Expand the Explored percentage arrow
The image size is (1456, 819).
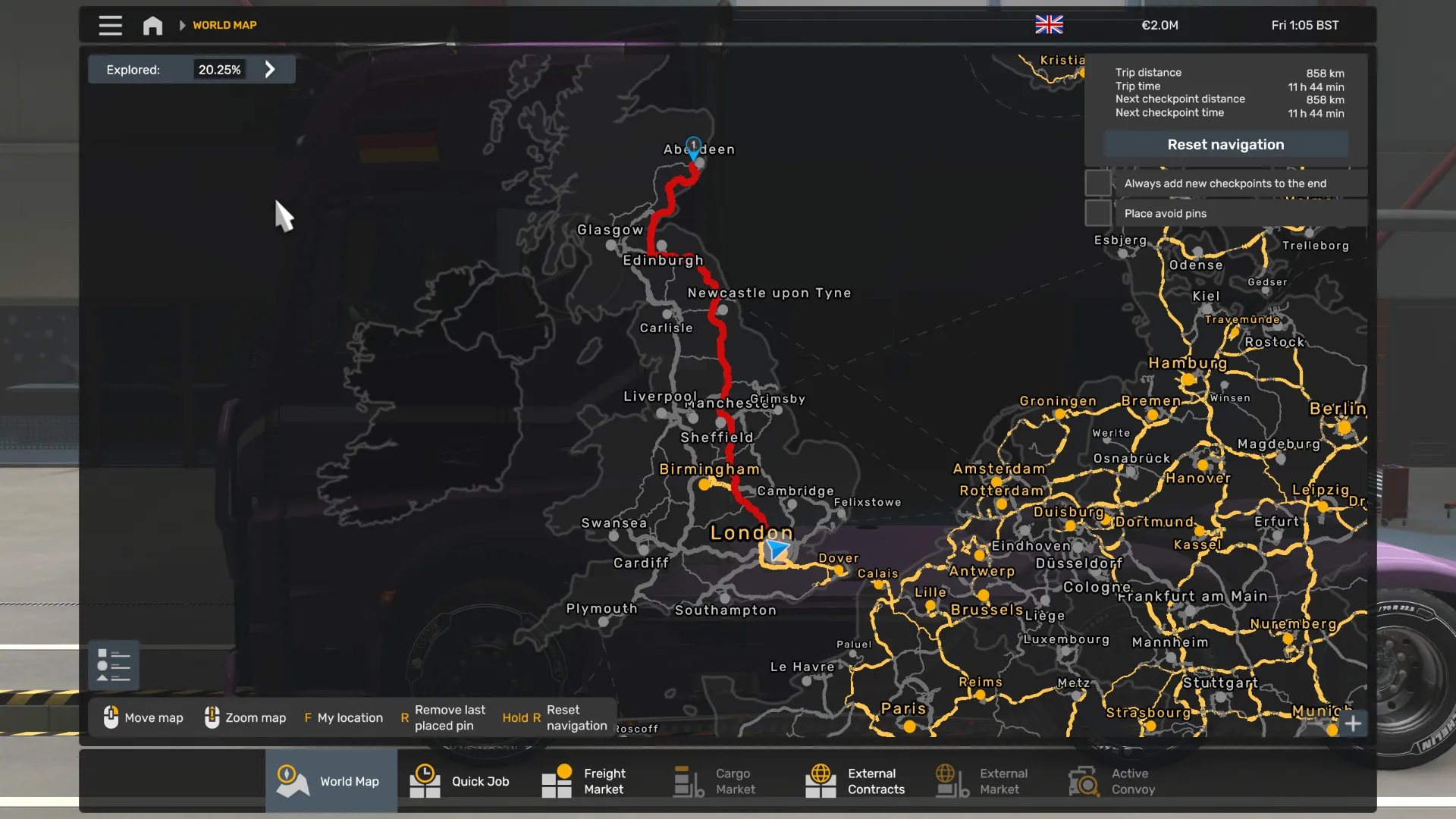[270, 69]
